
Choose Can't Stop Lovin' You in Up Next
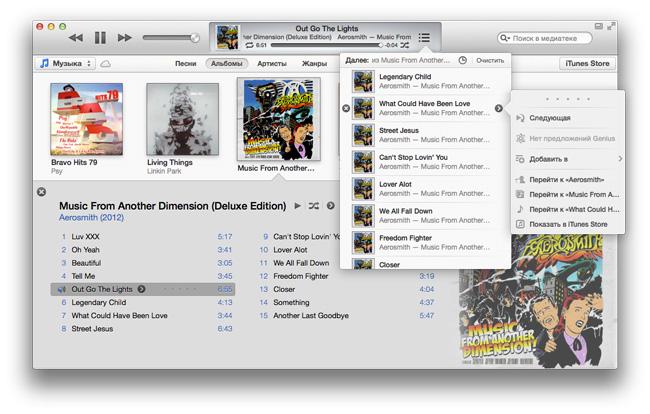425,162
